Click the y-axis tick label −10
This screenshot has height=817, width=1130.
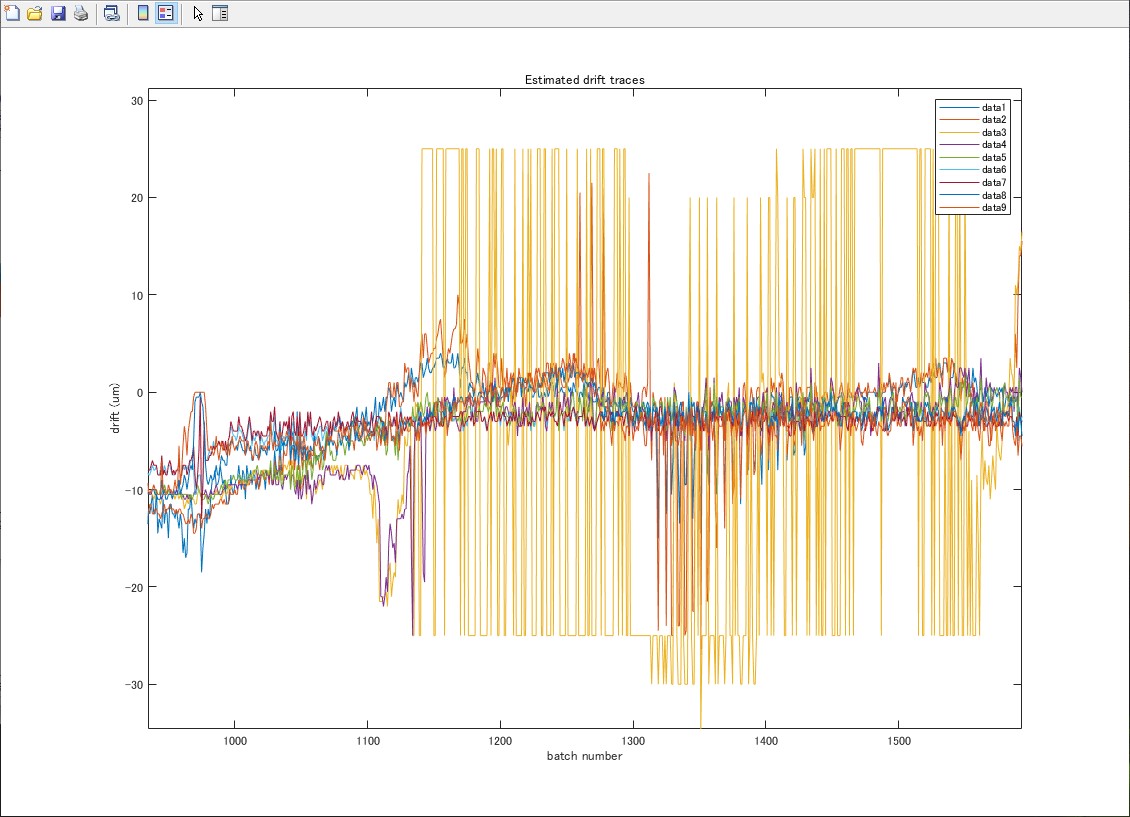pyautogui.click(x=134, y=491)
